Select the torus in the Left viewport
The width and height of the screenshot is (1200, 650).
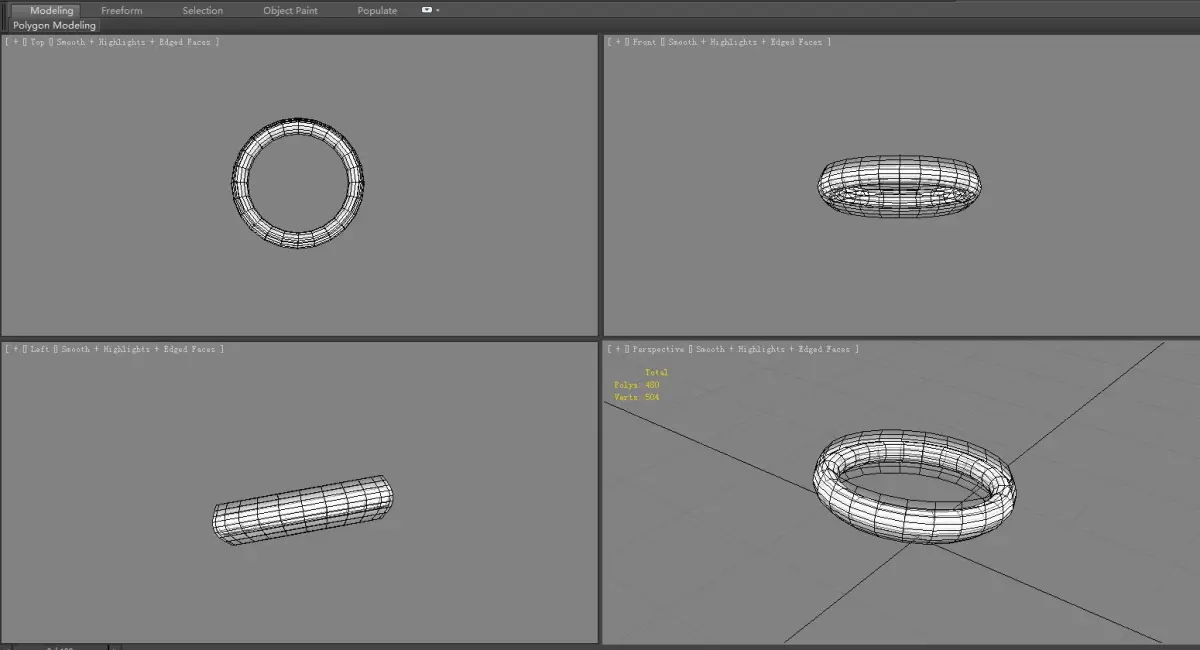pyautogui.click(x=302, y=509)
